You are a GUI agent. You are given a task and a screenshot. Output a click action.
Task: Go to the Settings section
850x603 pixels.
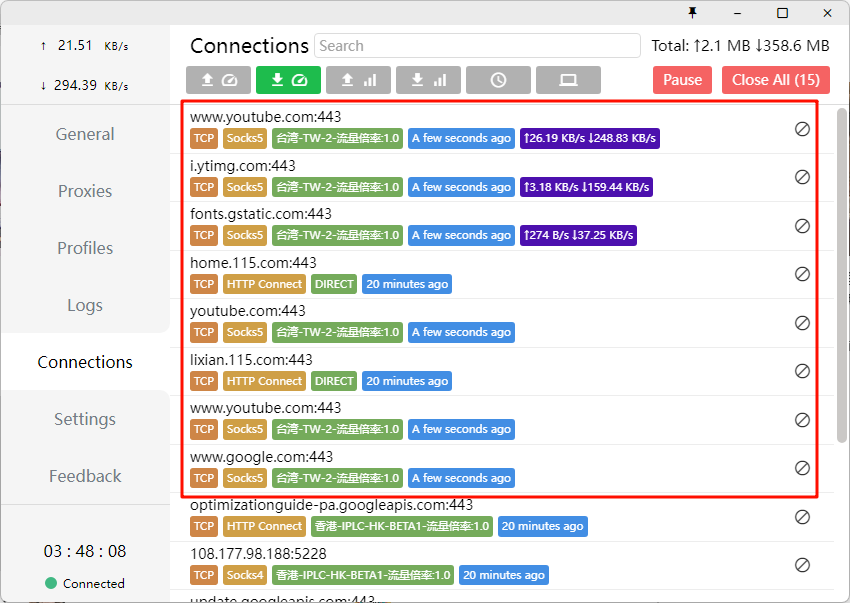pos(85,419)
